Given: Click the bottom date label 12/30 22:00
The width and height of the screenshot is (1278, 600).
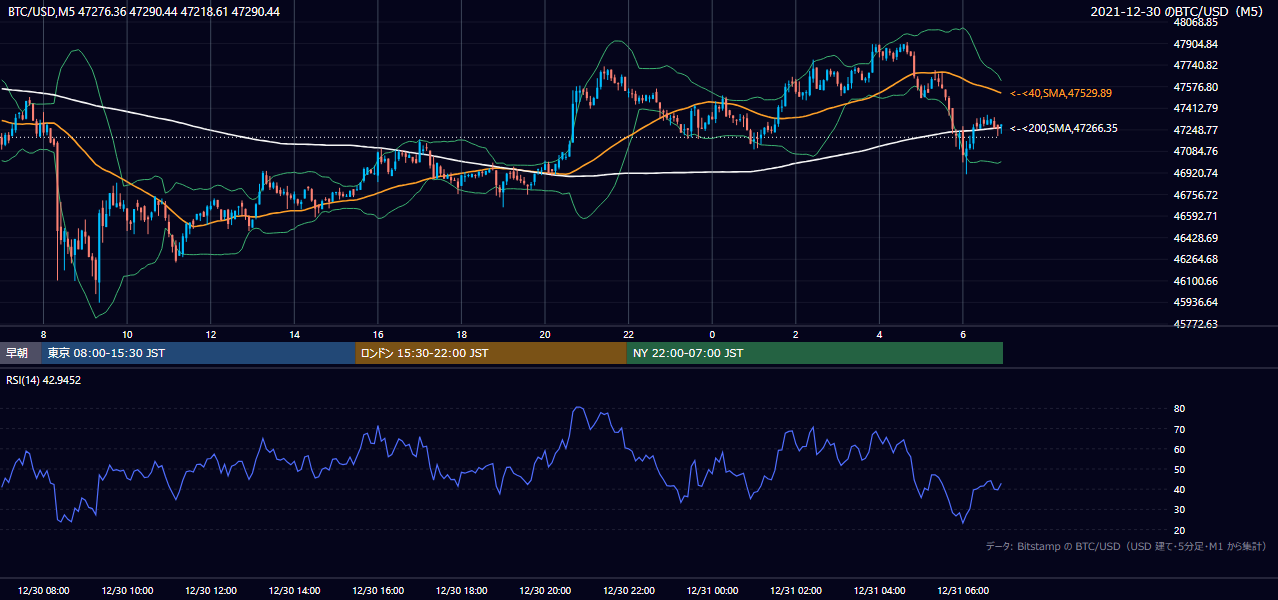Looking at the screenshot, I should (629, 591).
